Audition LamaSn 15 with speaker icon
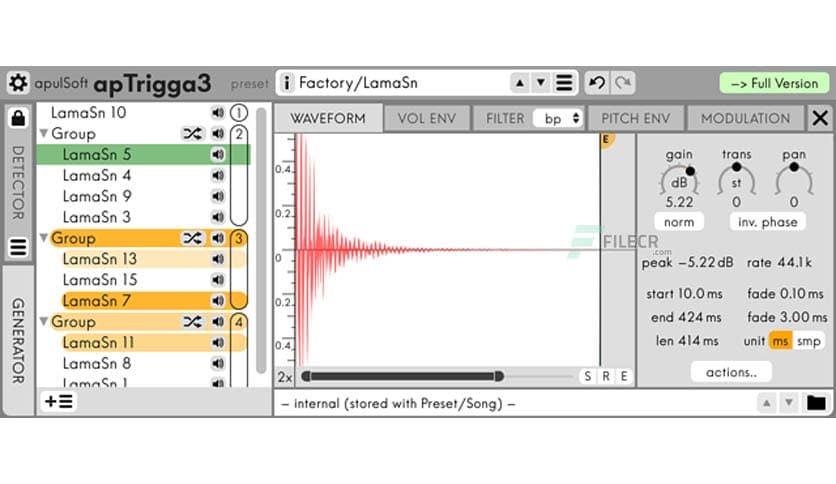 (x=218, y=280)
